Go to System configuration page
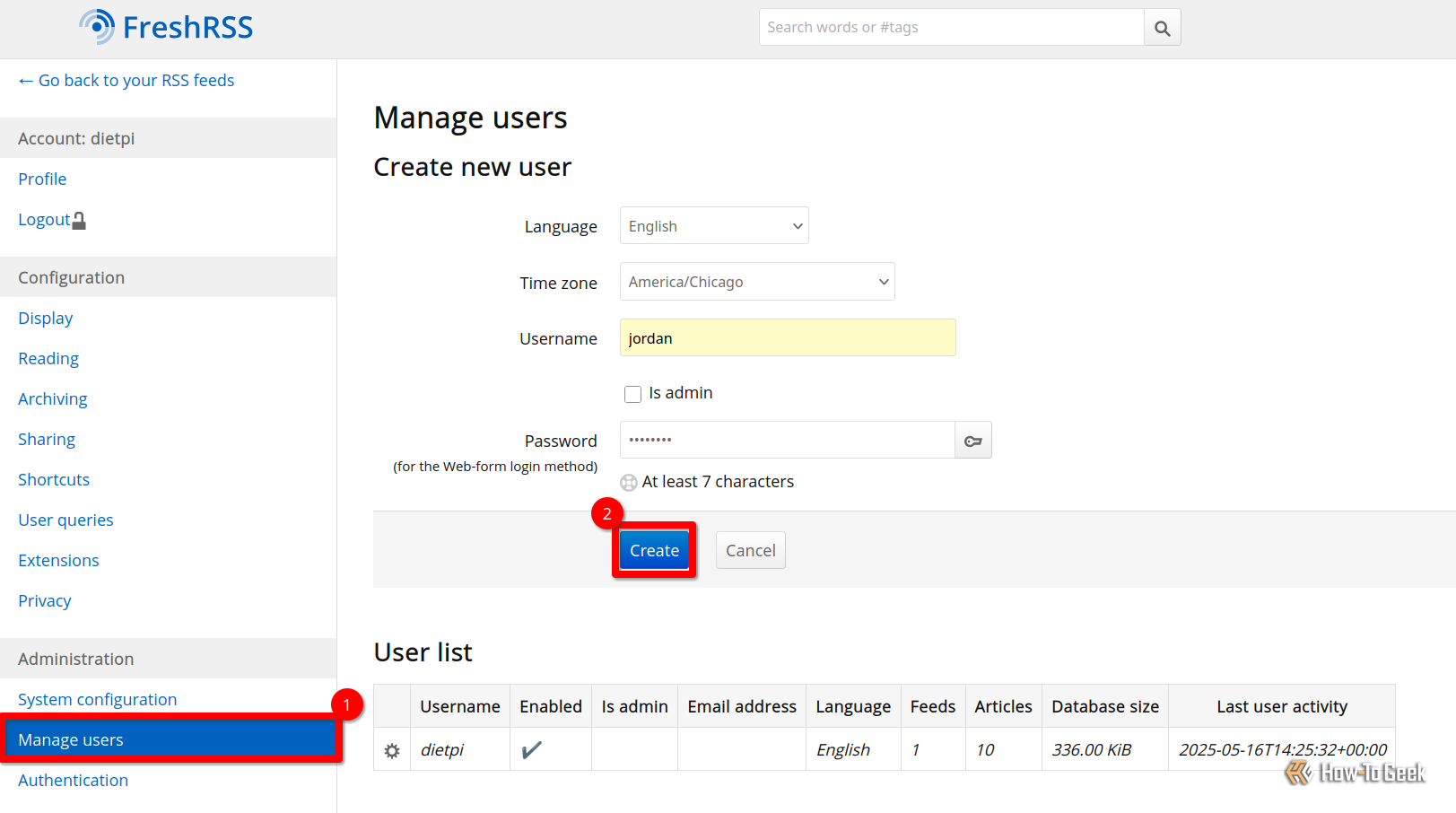Image resolution: width=1456 pixels, height=813 pixels. (97, 700)
